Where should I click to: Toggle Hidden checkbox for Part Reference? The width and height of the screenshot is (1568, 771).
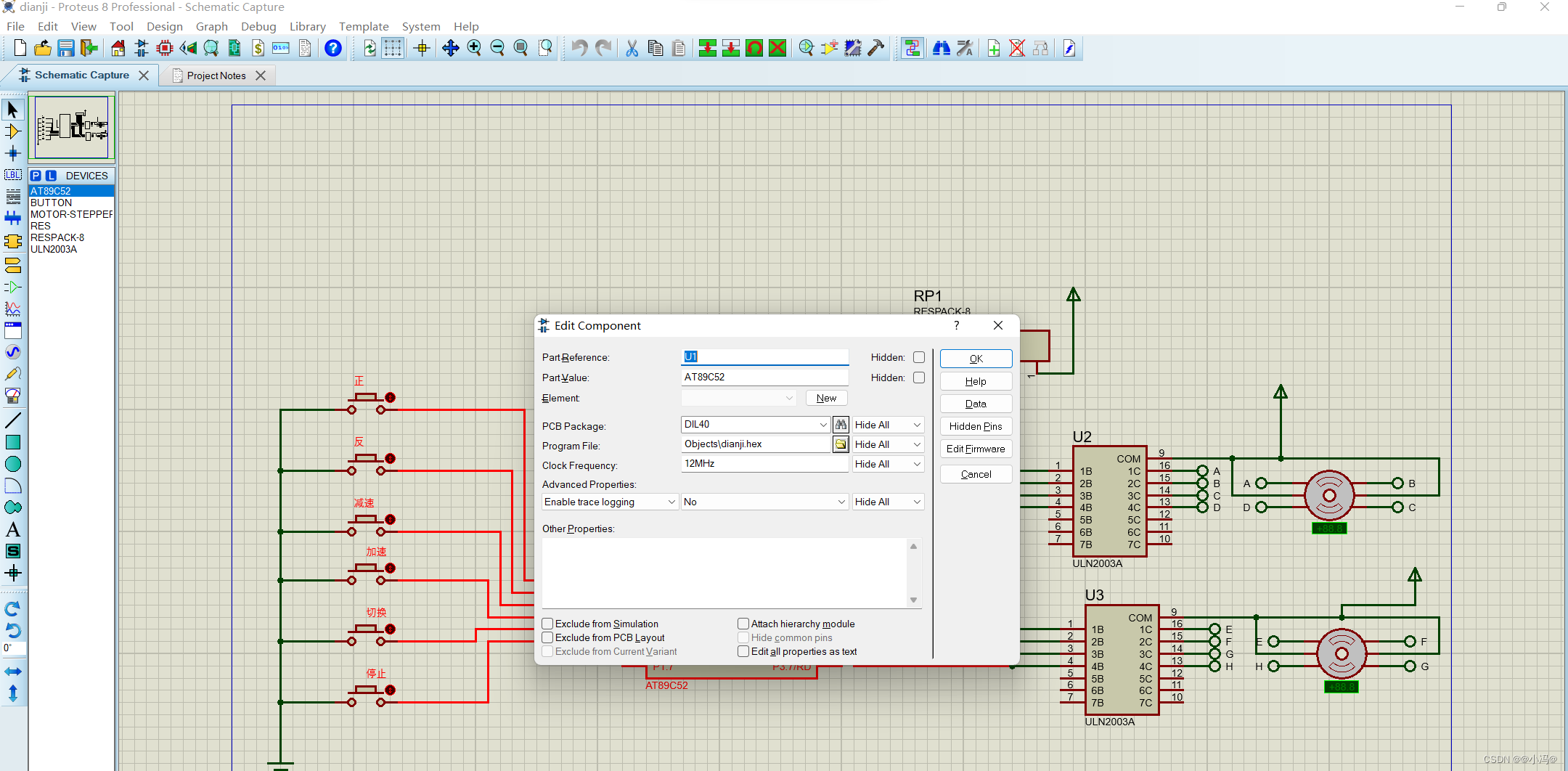919,357
